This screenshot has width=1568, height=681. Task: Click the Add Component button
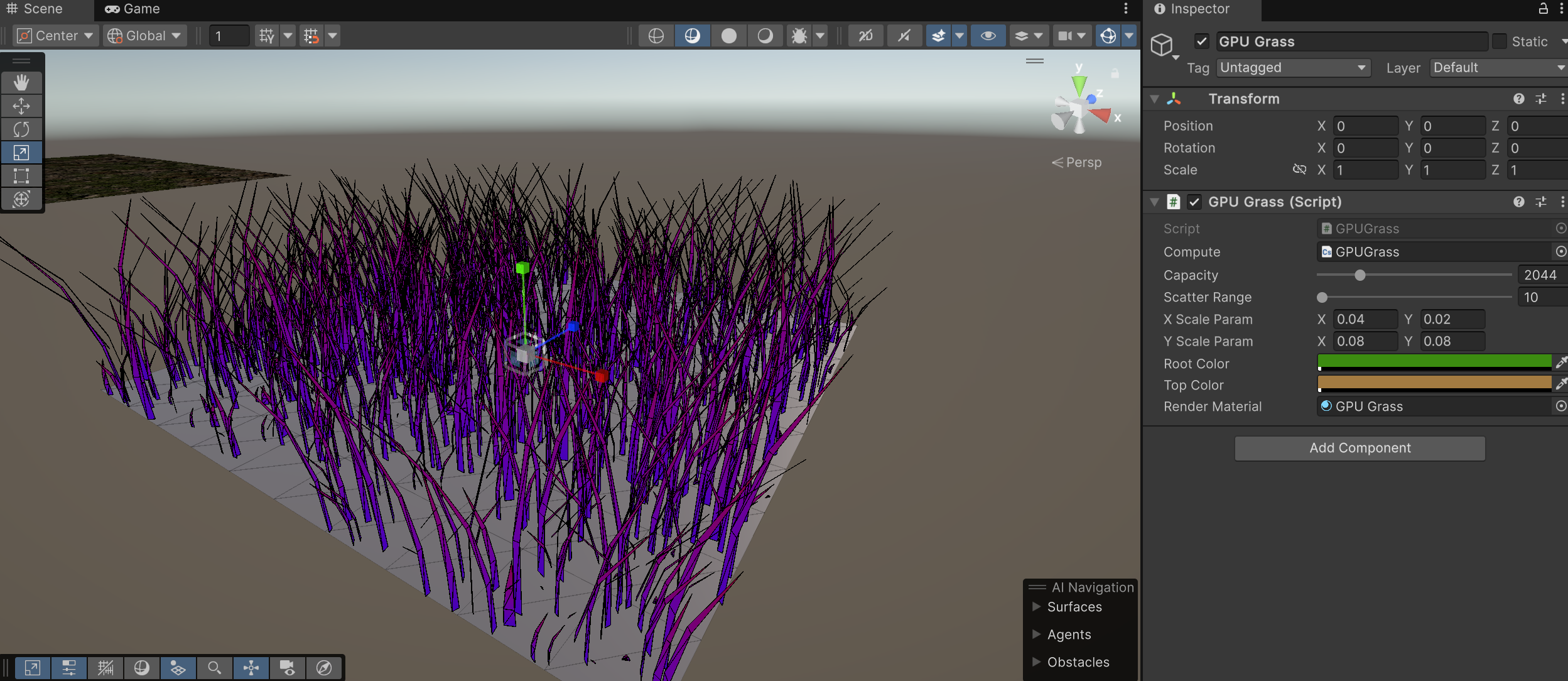click(1360, 448)
